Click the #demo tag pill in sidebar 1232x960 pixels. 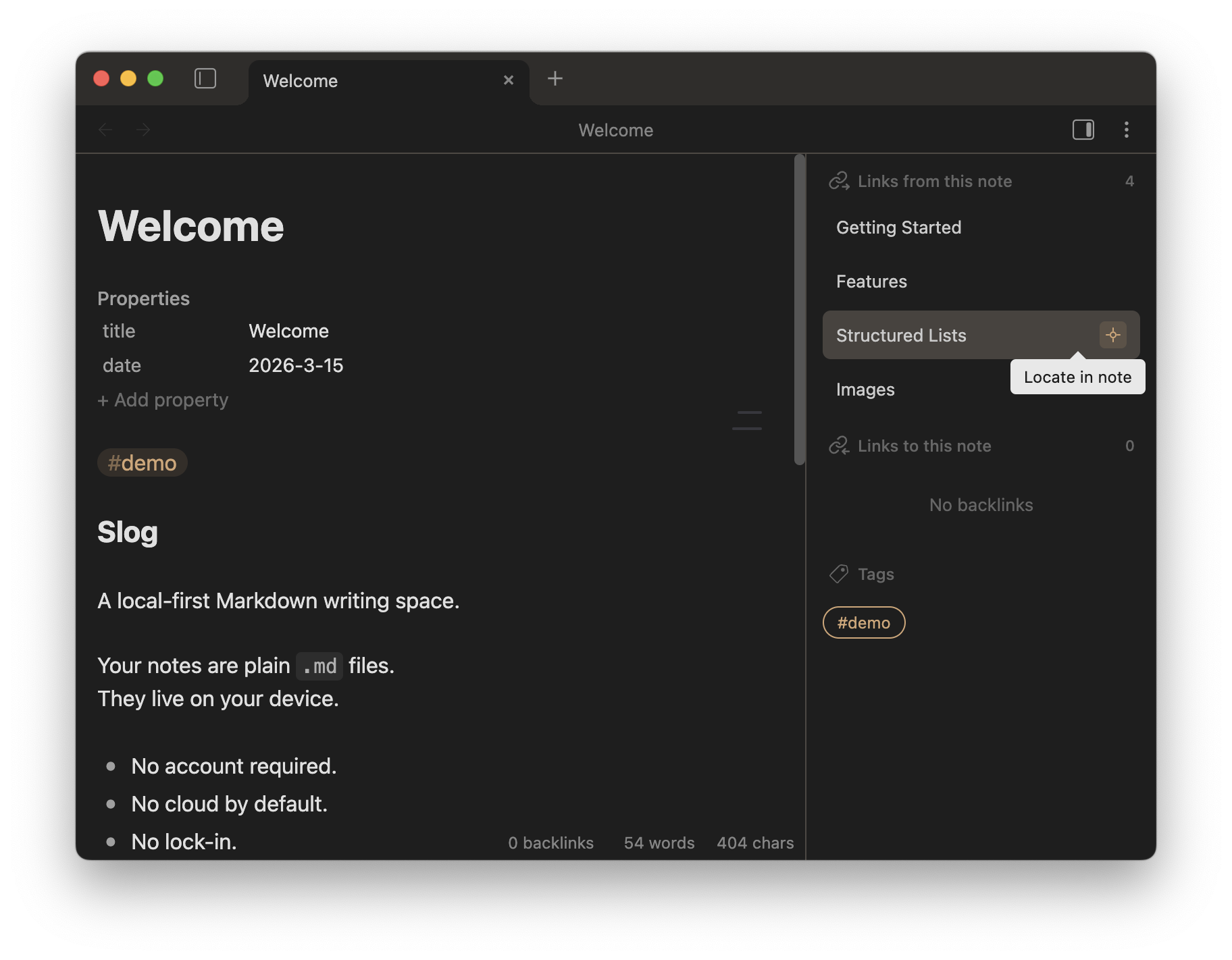point(863,622)
